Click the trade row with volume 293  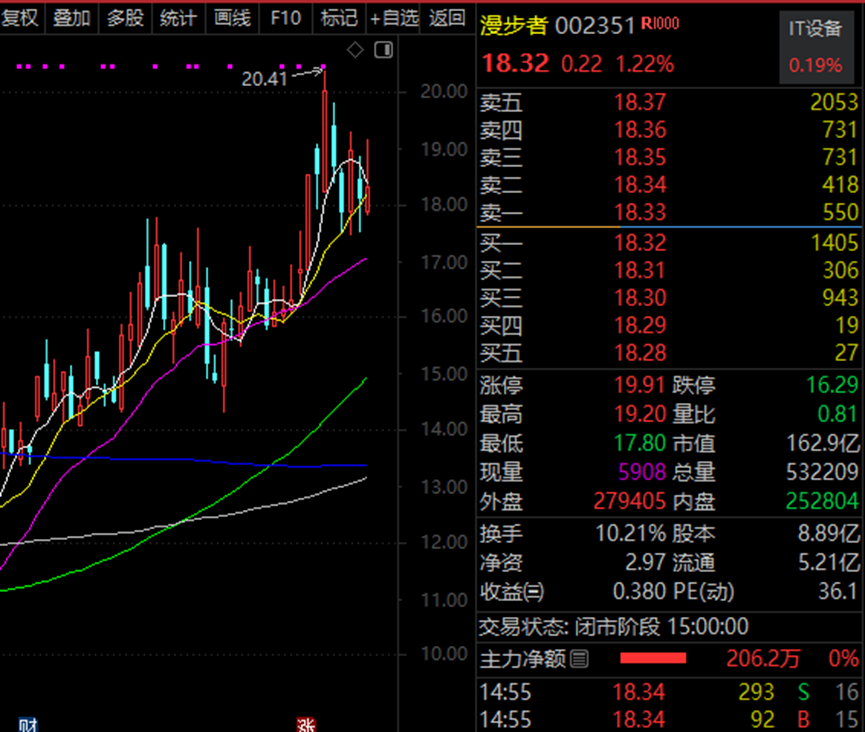pyautogui.click(x=669, y=692)
